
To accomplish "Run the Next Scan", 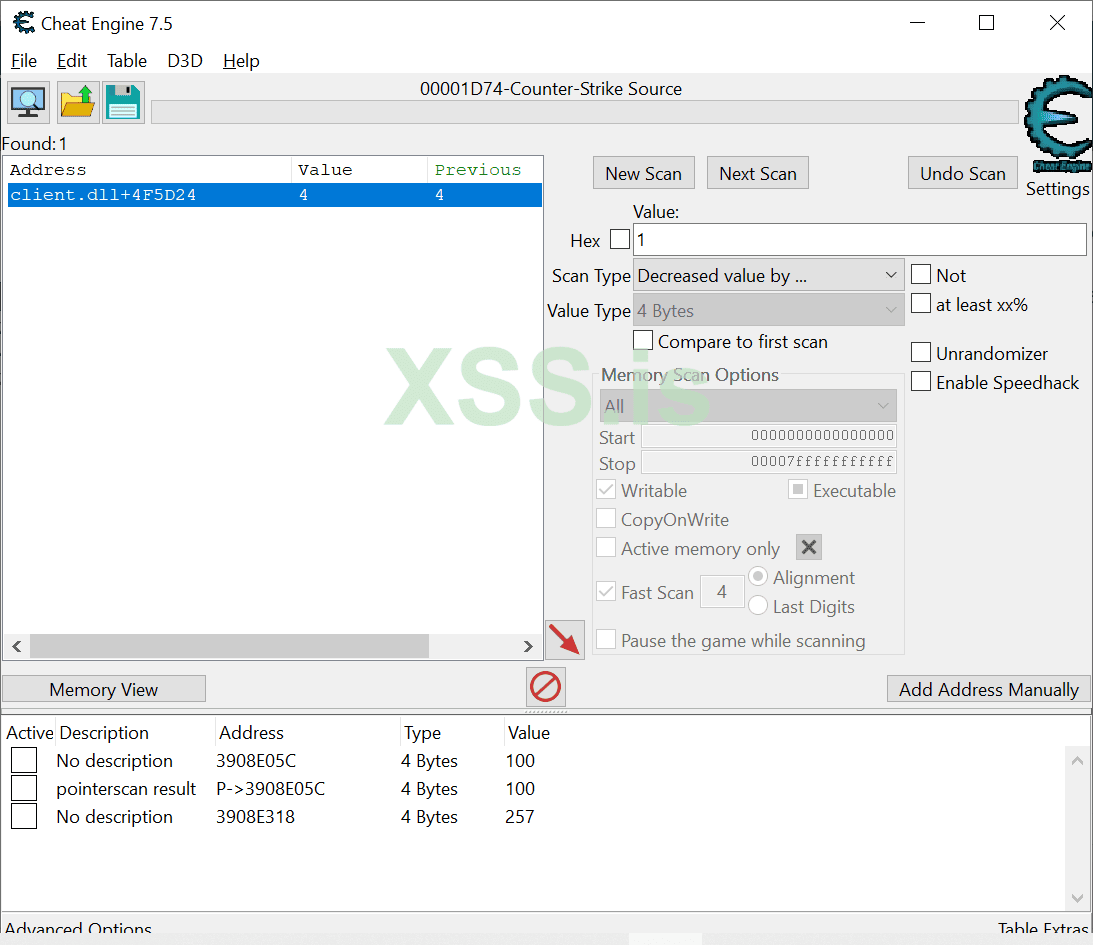I will pos(758,174).
